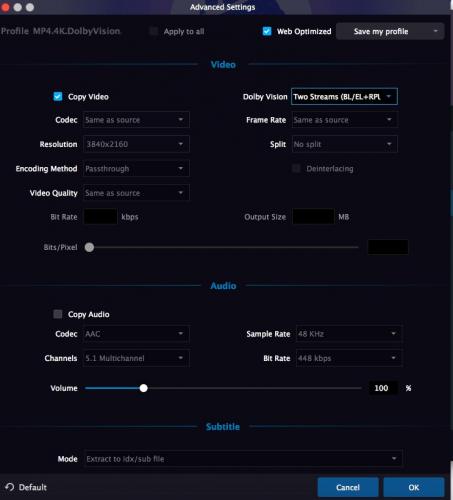Click the Default reset icon
Viewport: 453px width, 500px height.
click(9, 487)
